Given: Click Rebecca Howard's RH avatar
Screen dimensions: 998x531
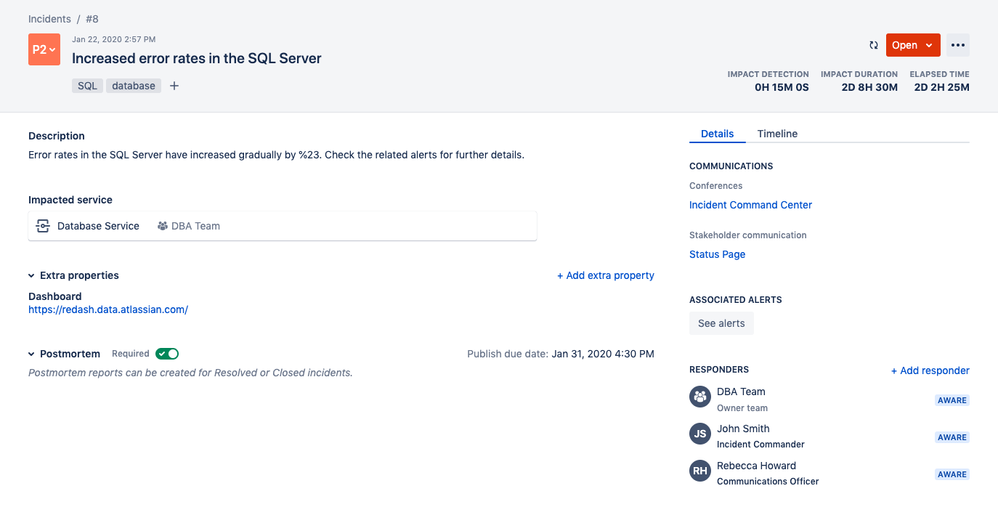Looking at the screenshot, I should point(700,471).
